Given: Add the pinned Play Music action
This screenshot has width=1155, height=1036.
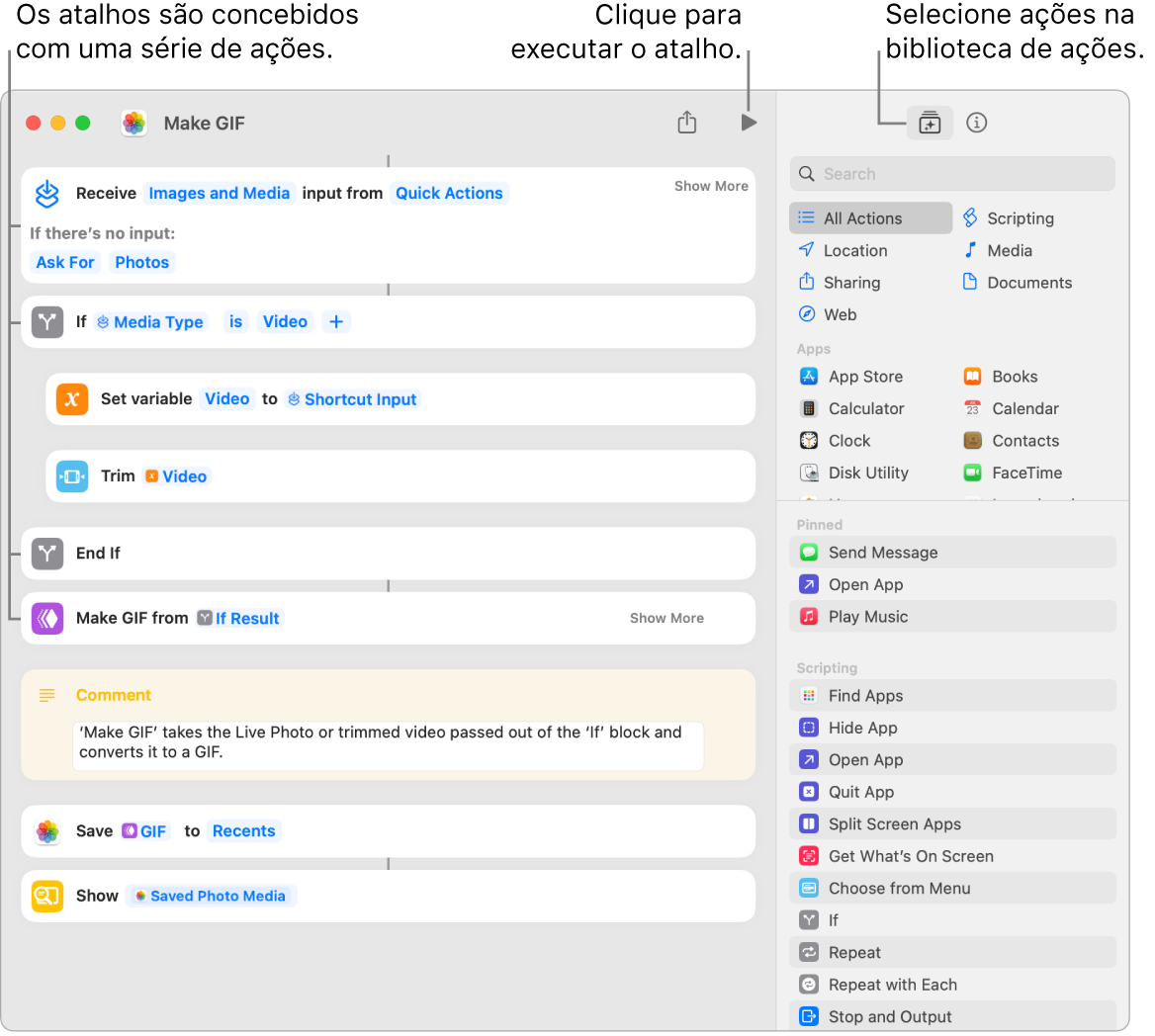Looking at the screenshot, I should (x=952, y=616).
